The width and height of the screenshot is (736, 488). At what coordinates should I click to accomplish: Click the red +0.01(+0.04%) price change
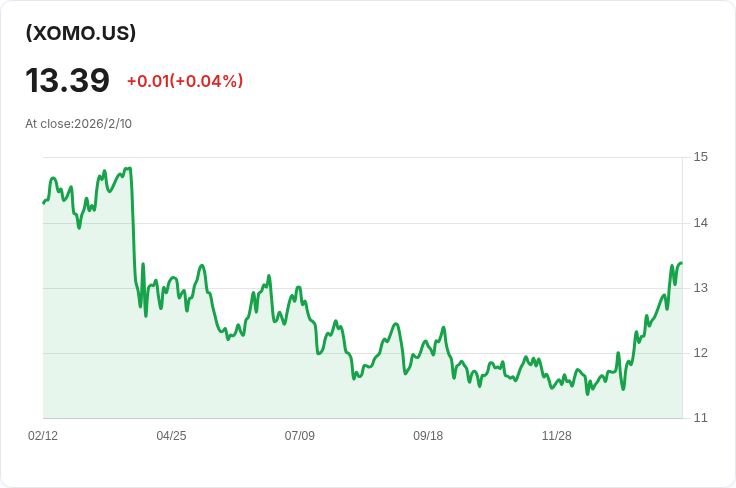(185, 81)
